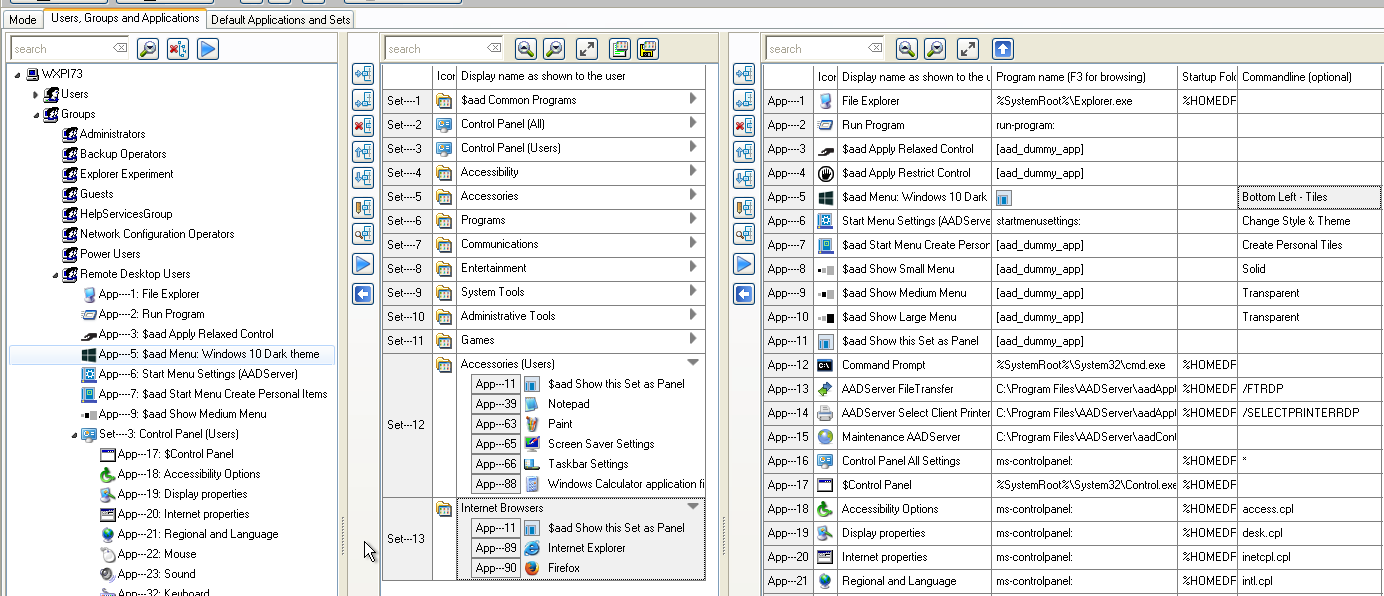Viewport: 1384px width, 596px height.
Task: Expand the Users node in the tree
Action: (37, 94)
